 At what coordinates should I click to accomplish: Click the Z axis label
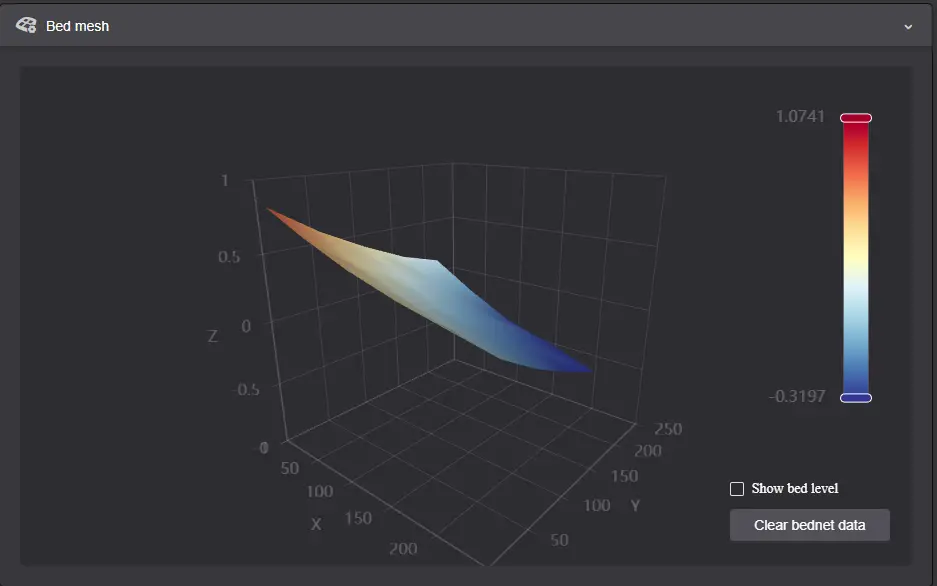[213, 336]
